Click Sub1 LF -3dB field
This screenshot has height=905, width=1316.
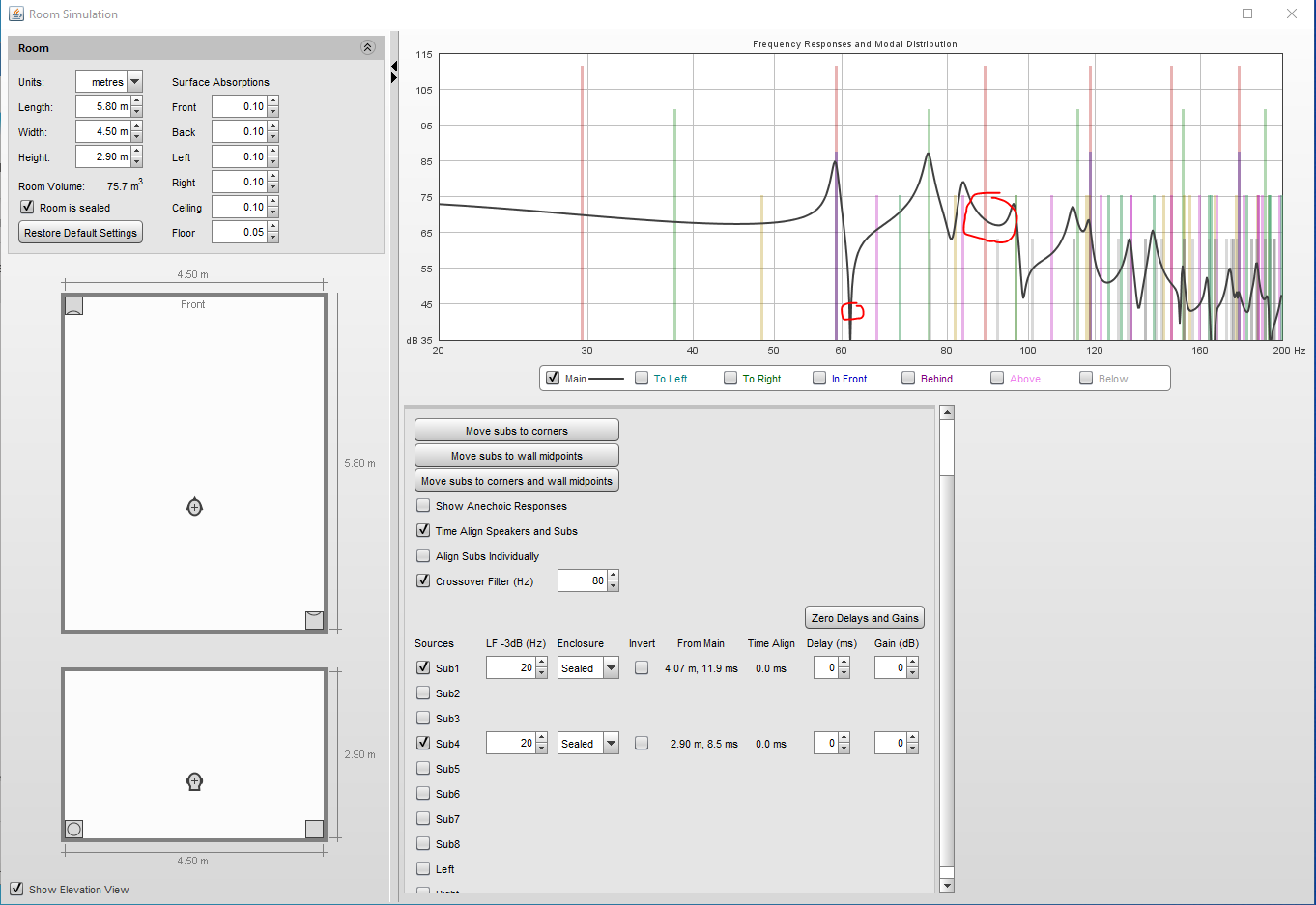510,667
